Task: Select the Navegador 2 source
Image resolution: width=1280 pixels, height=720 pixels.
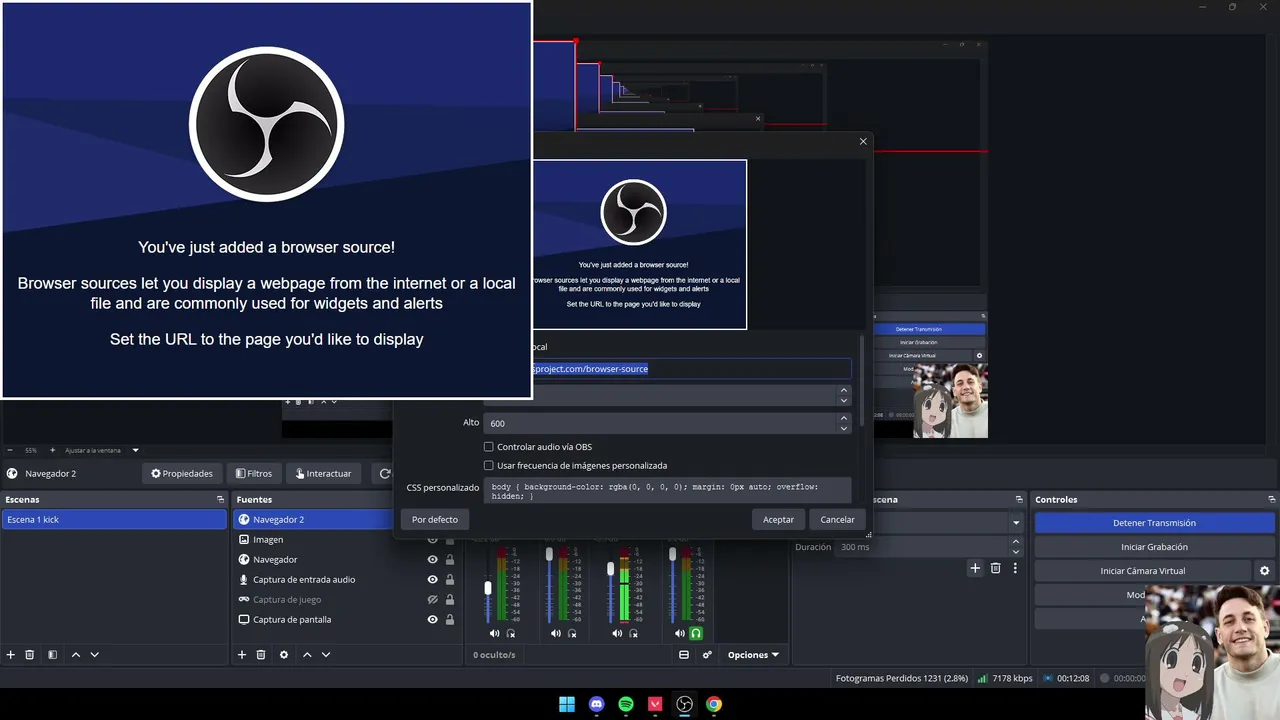Action: click(313, 520)
